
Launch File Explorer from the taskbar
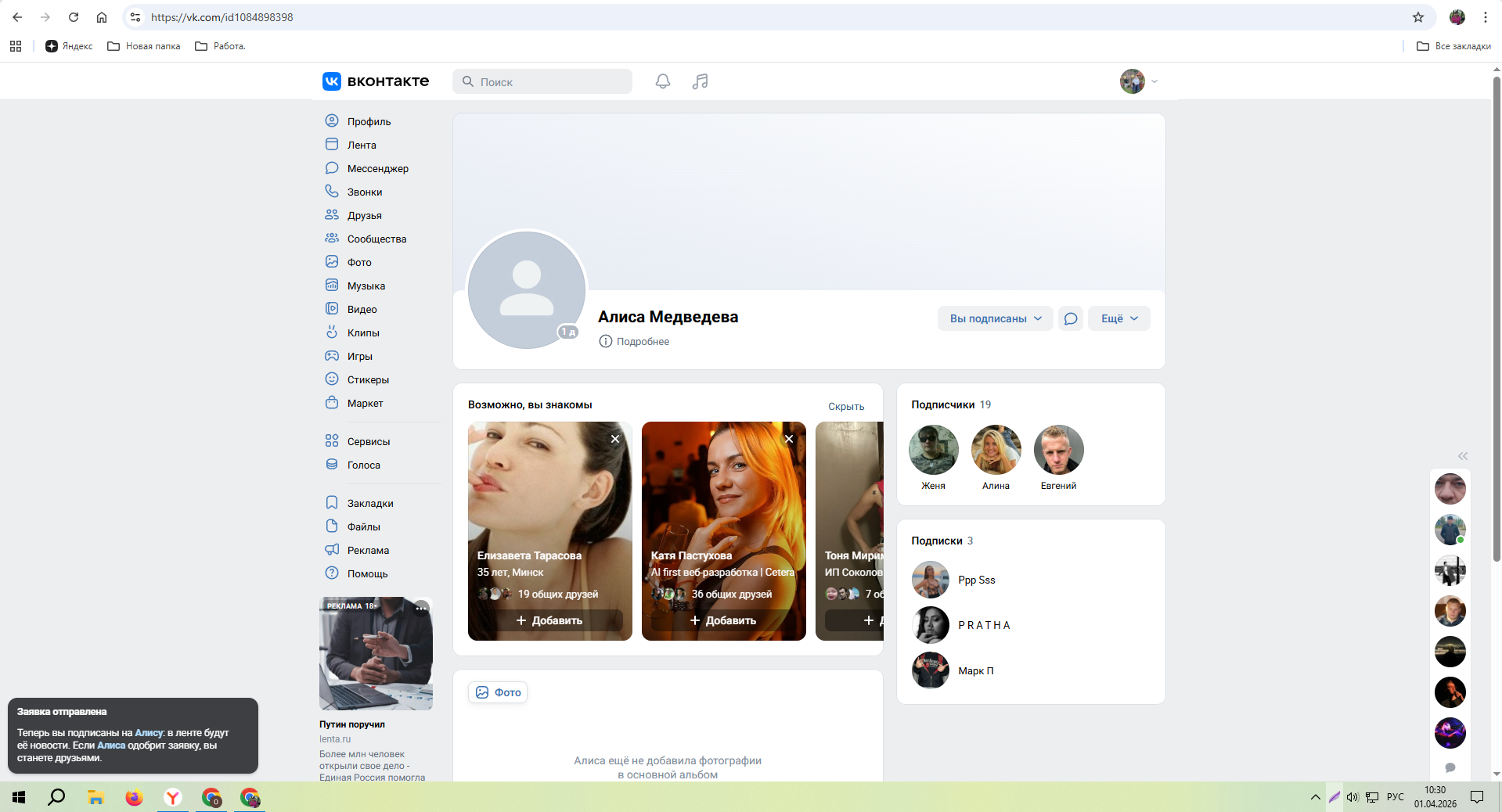tap(95, 797)
